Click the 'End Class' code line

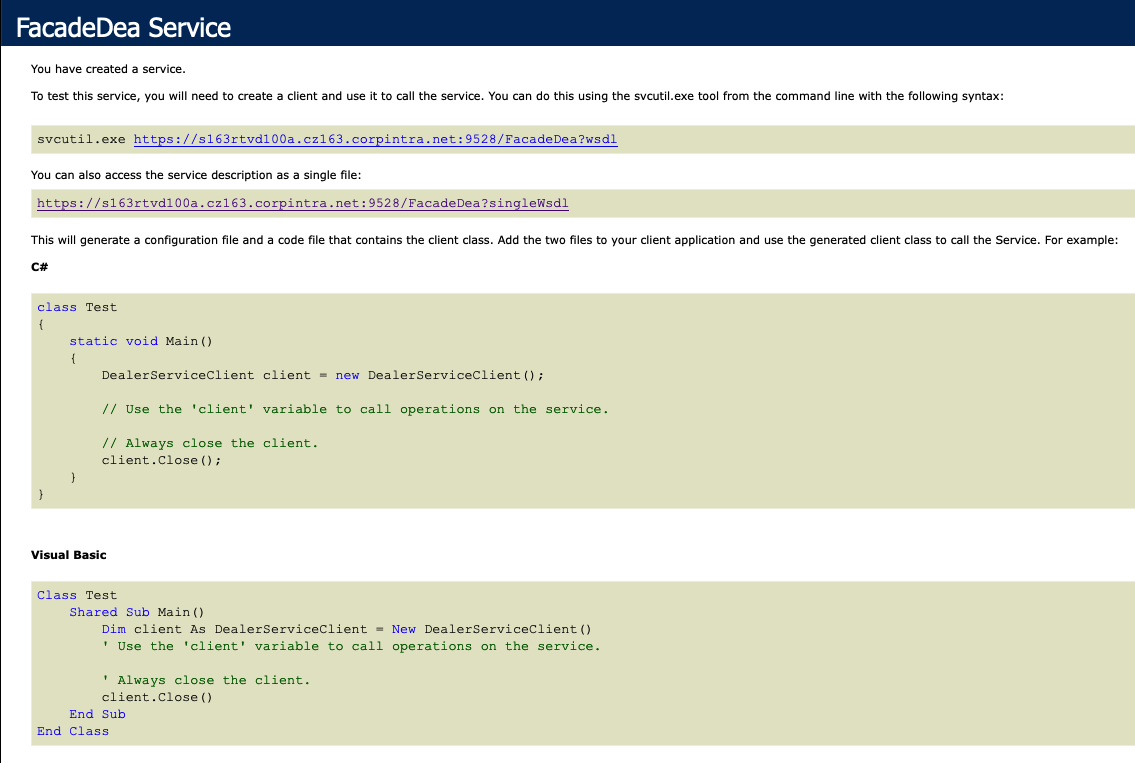(73, 731)
